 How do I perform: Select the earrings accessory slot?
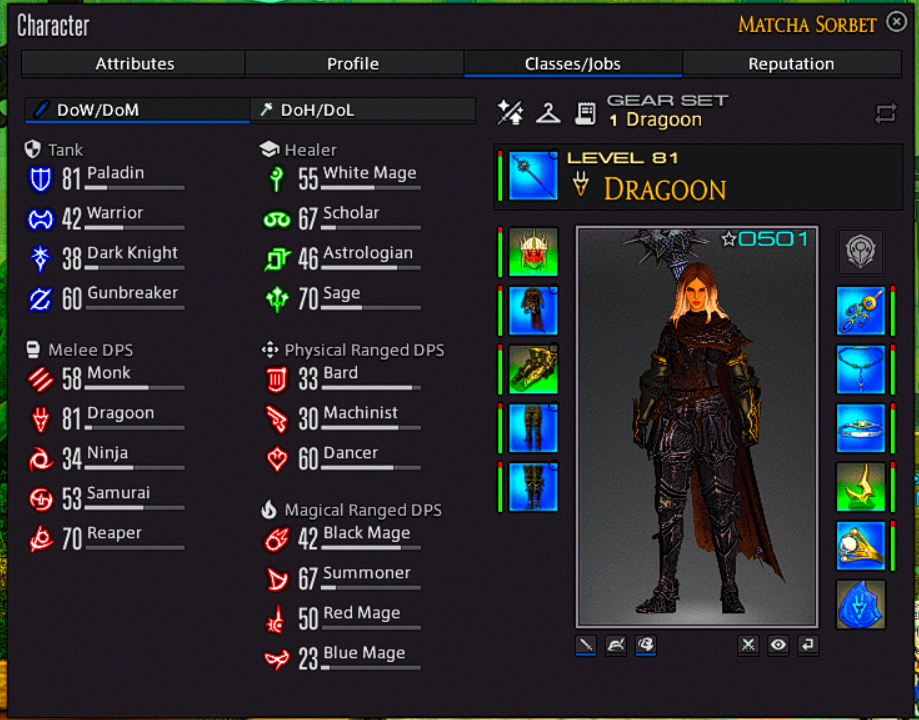click(860, 310)
